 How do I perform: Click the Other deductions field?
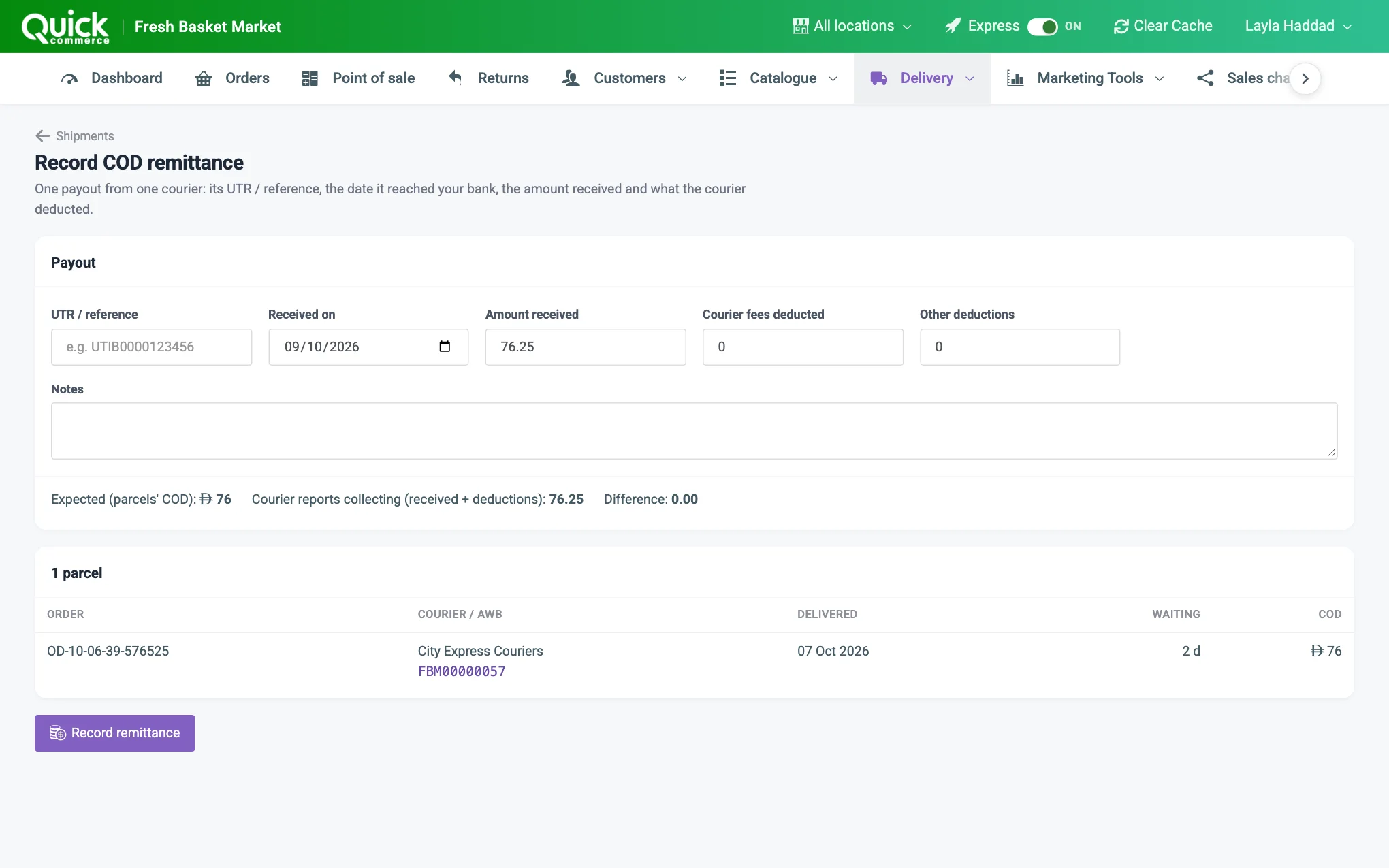[x=1020, y=347]
